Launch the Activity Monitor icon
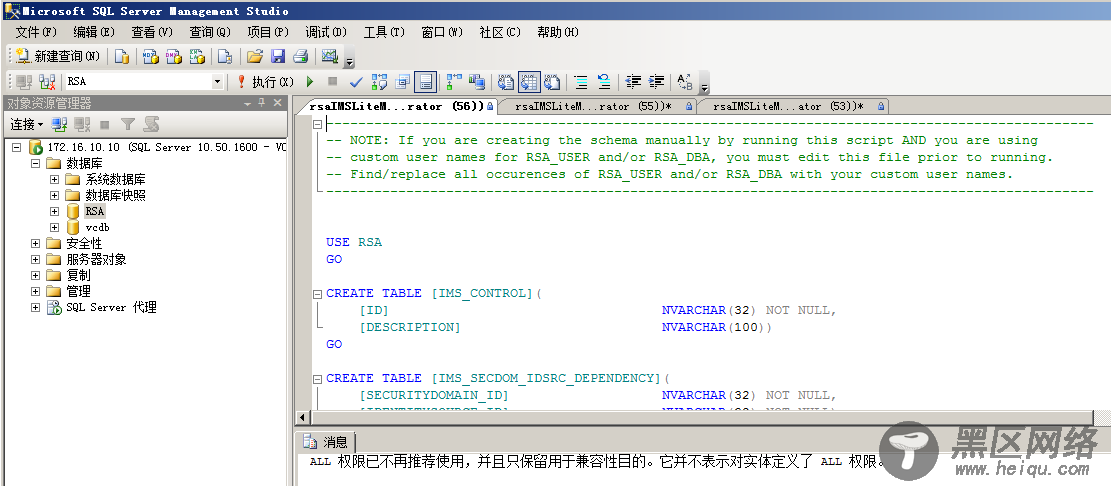The height and width of the screenshot is (486, 1111). point(329,57)
